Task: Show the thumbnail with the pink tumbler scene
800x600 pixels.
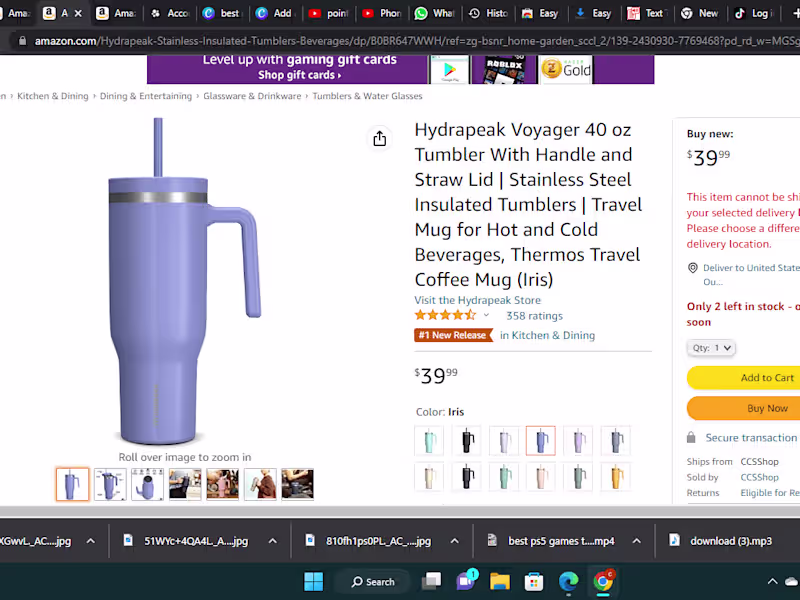Action: [222, 484]
